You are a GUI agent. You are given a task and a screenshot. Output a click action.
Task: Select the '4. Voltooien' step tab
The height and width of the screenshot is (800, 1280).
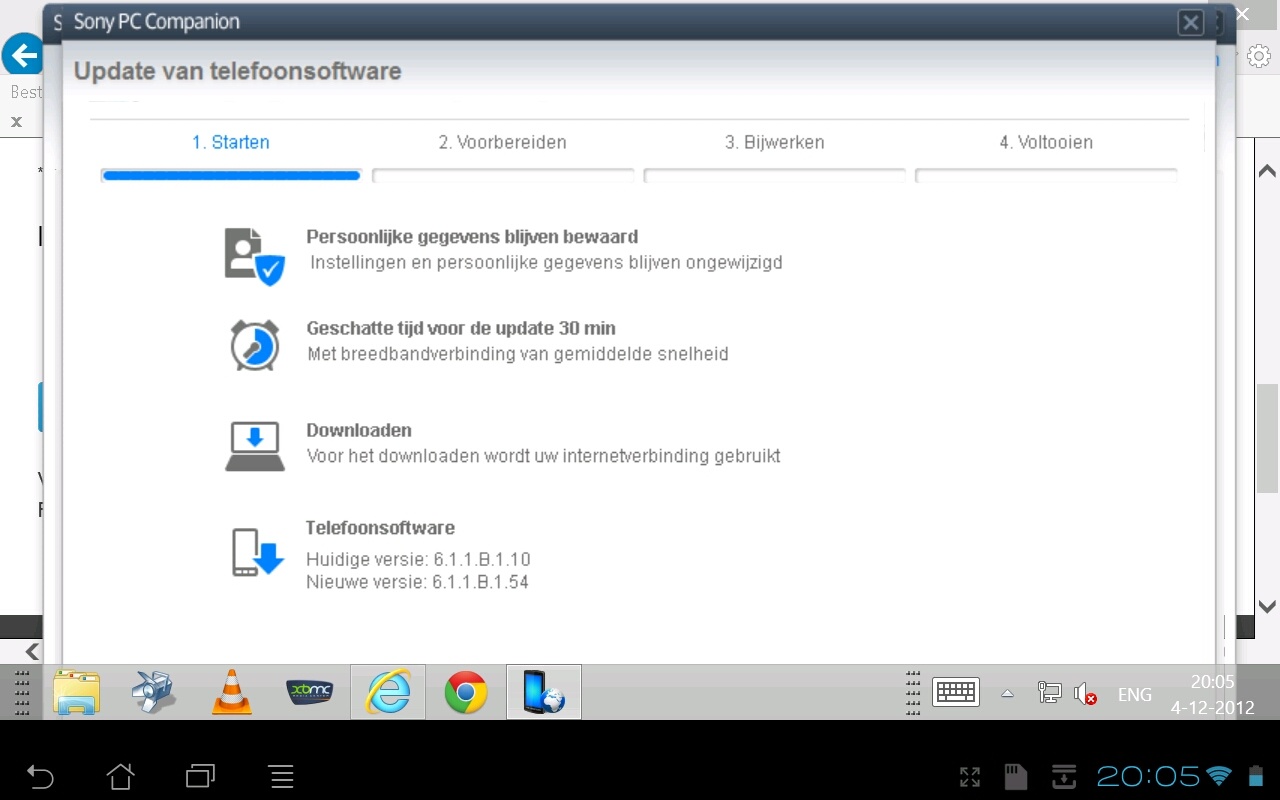click(x=1046, y=142)
